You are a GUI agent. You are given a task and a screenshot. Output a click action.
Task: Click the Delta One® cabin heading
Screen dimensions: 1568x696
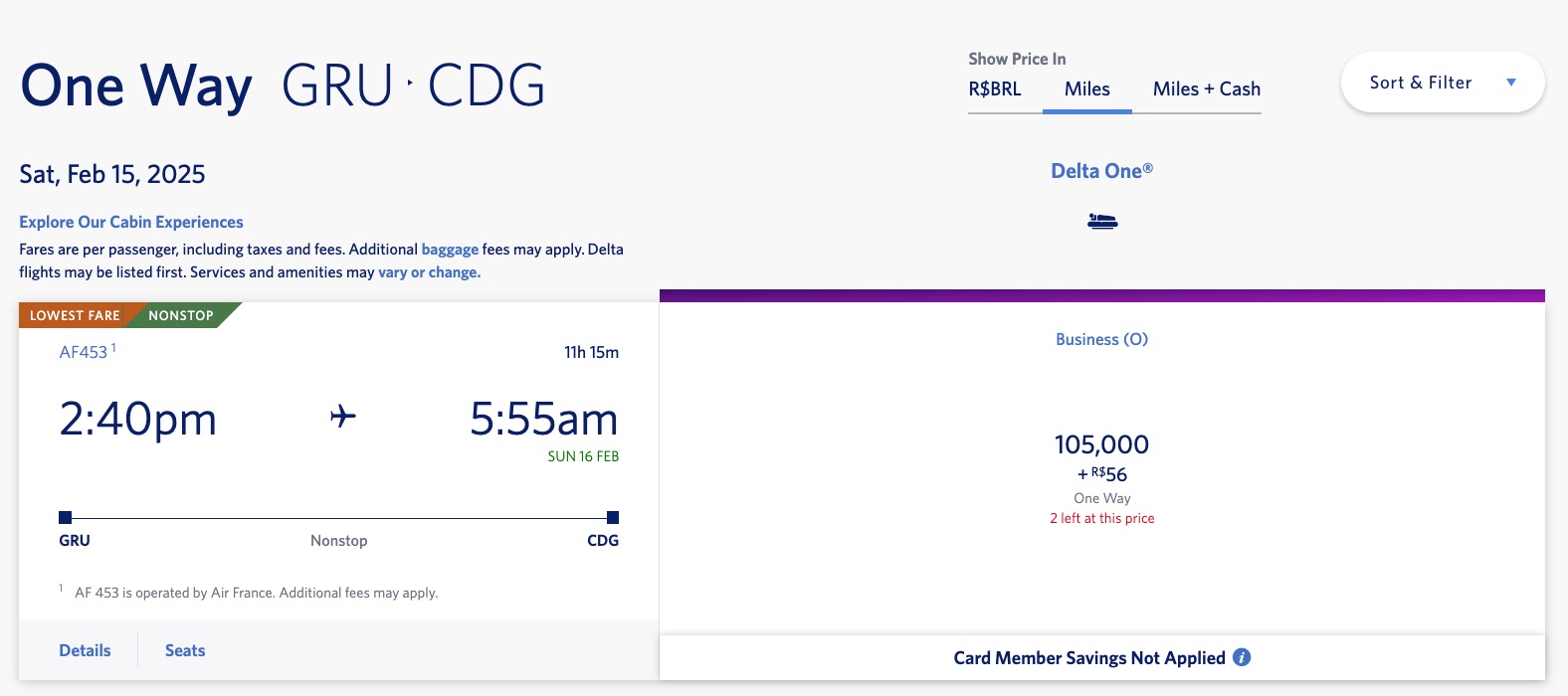(1101, 171)
